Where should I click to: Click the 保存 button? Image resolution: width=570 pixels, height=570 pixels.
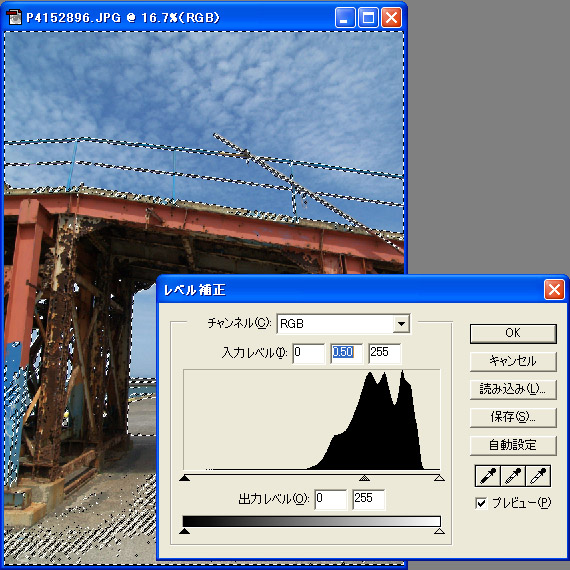(513, 417)
